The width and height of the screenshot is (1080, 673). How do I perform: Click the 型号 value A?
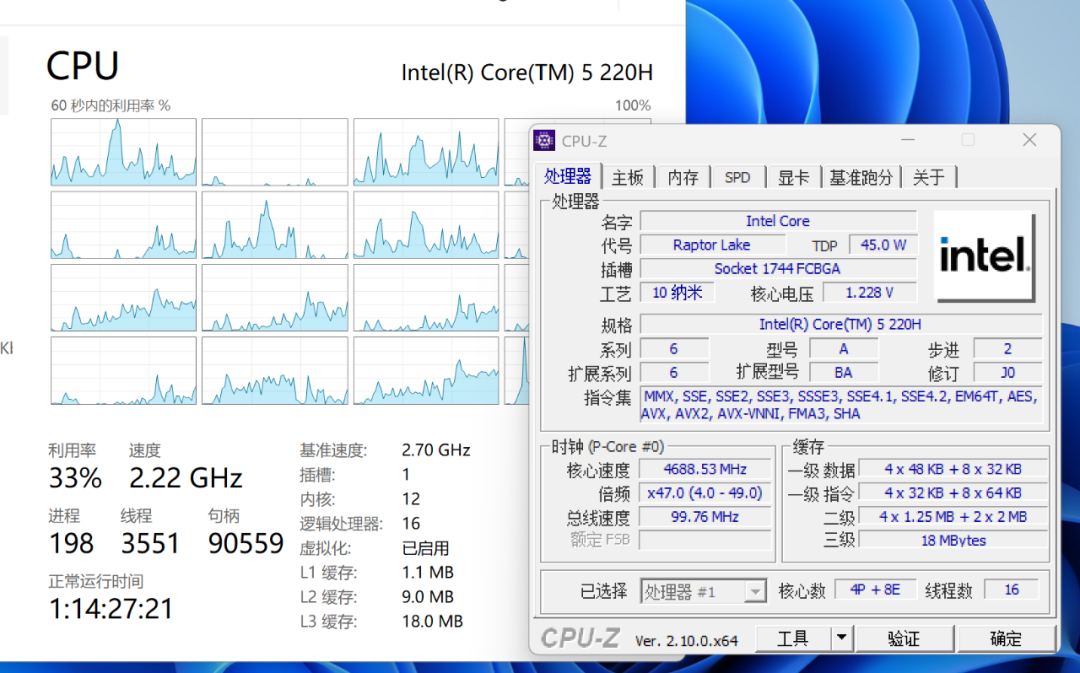[x=843, y=349]
